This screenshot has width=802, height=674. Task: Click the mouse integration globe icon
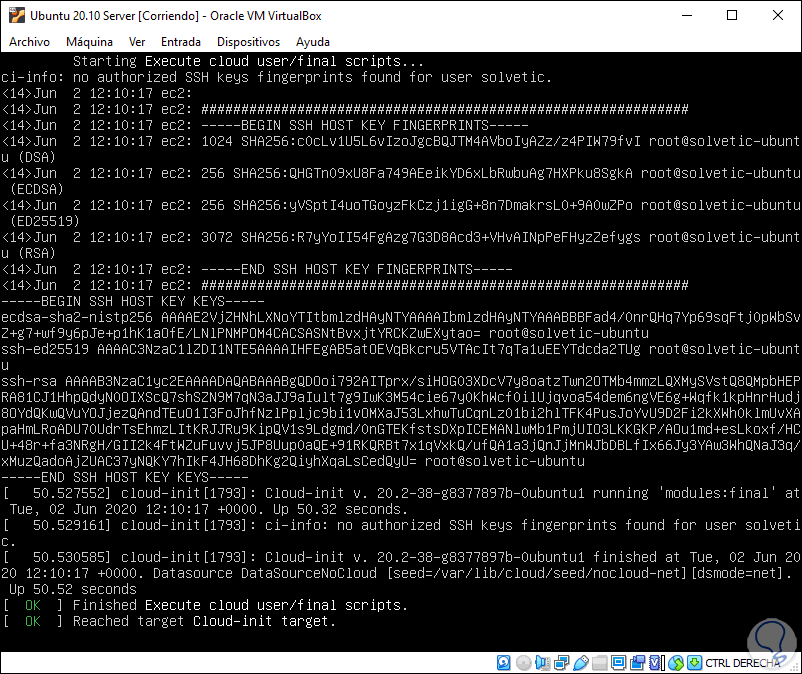click(x=676, y=663)
